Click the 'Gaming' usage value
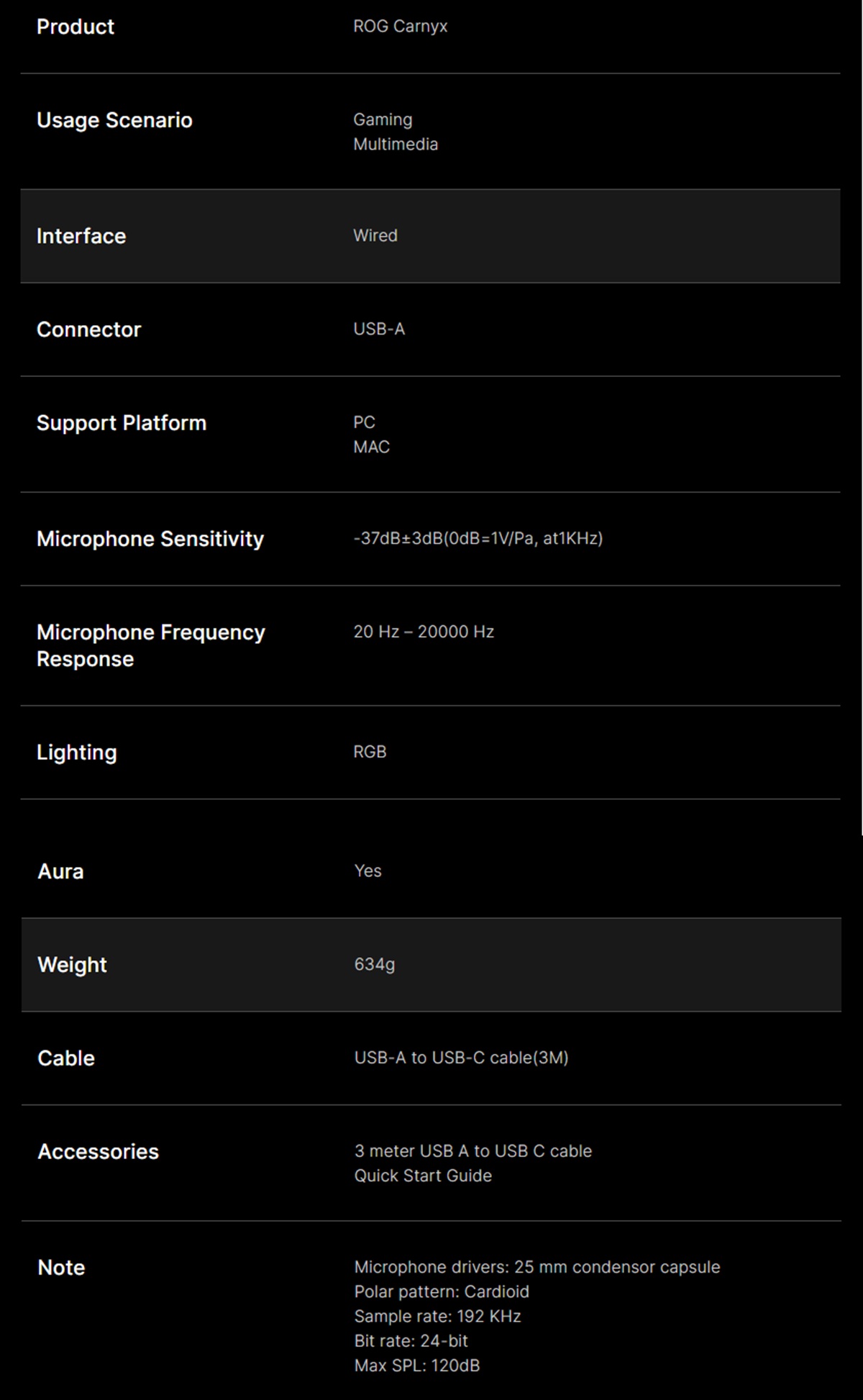Viewport: 863px width, 1400px height. point(383,119)
